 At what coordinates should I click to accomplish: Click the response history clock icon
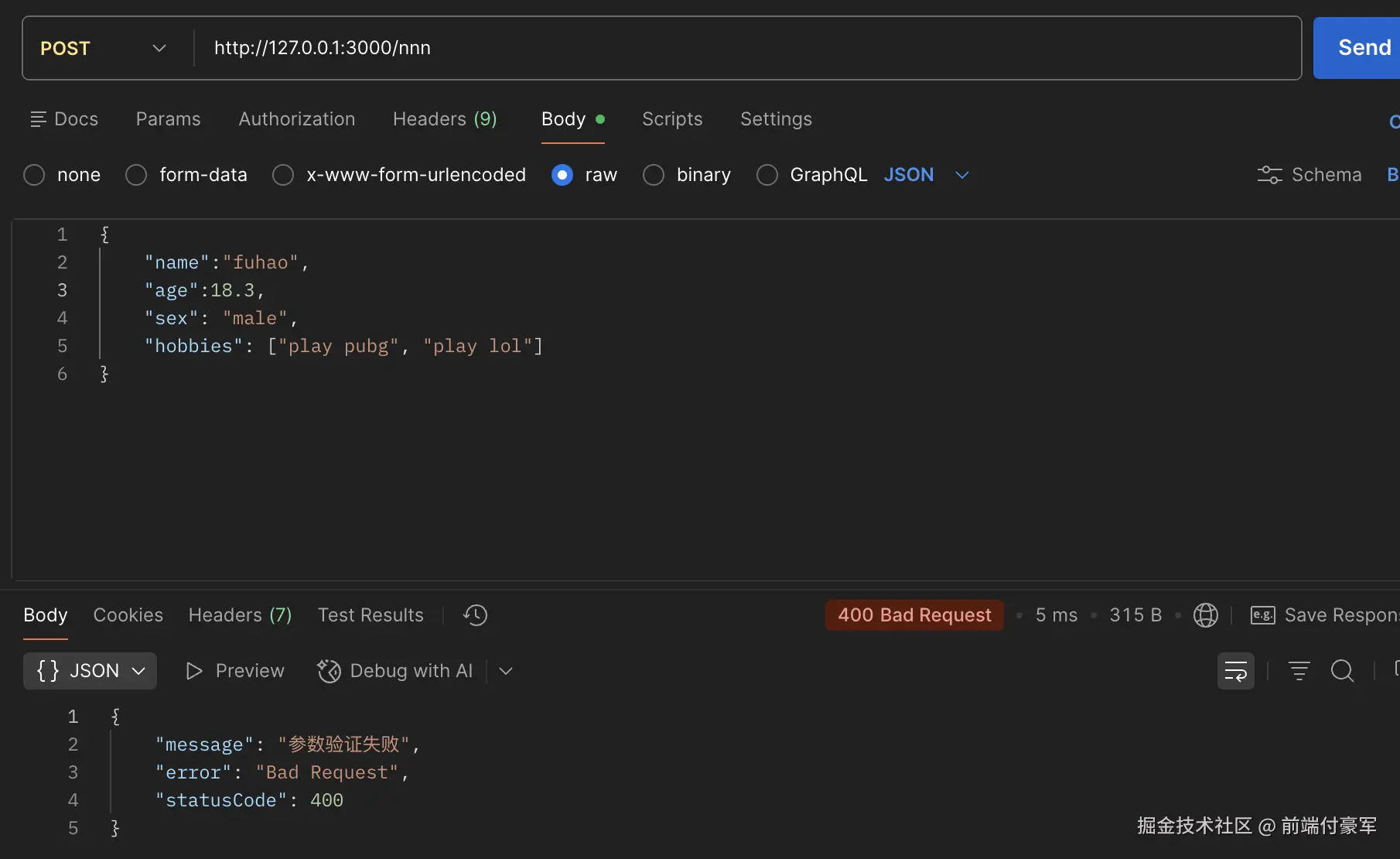tap(475, 615)
